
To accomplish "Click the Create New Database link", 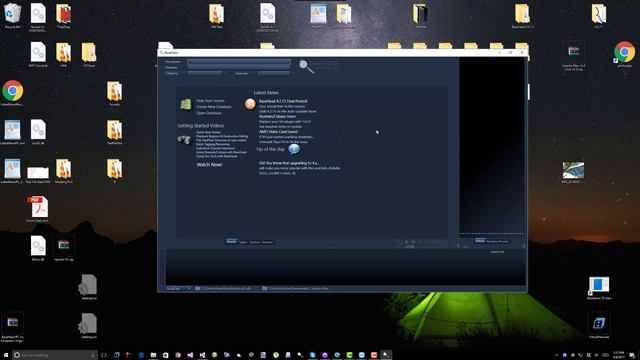I will point(213,107).
